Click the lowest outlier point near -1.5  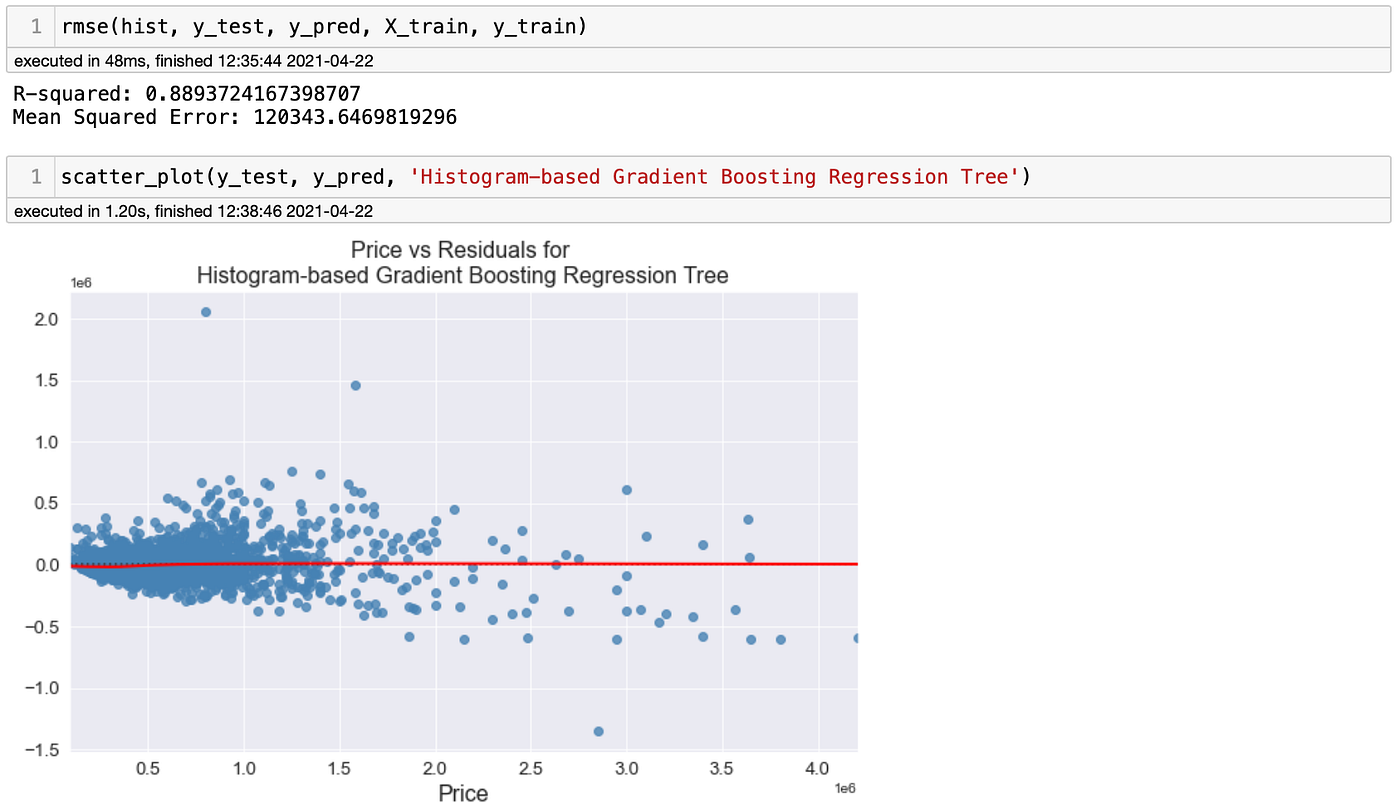point(600,731)
